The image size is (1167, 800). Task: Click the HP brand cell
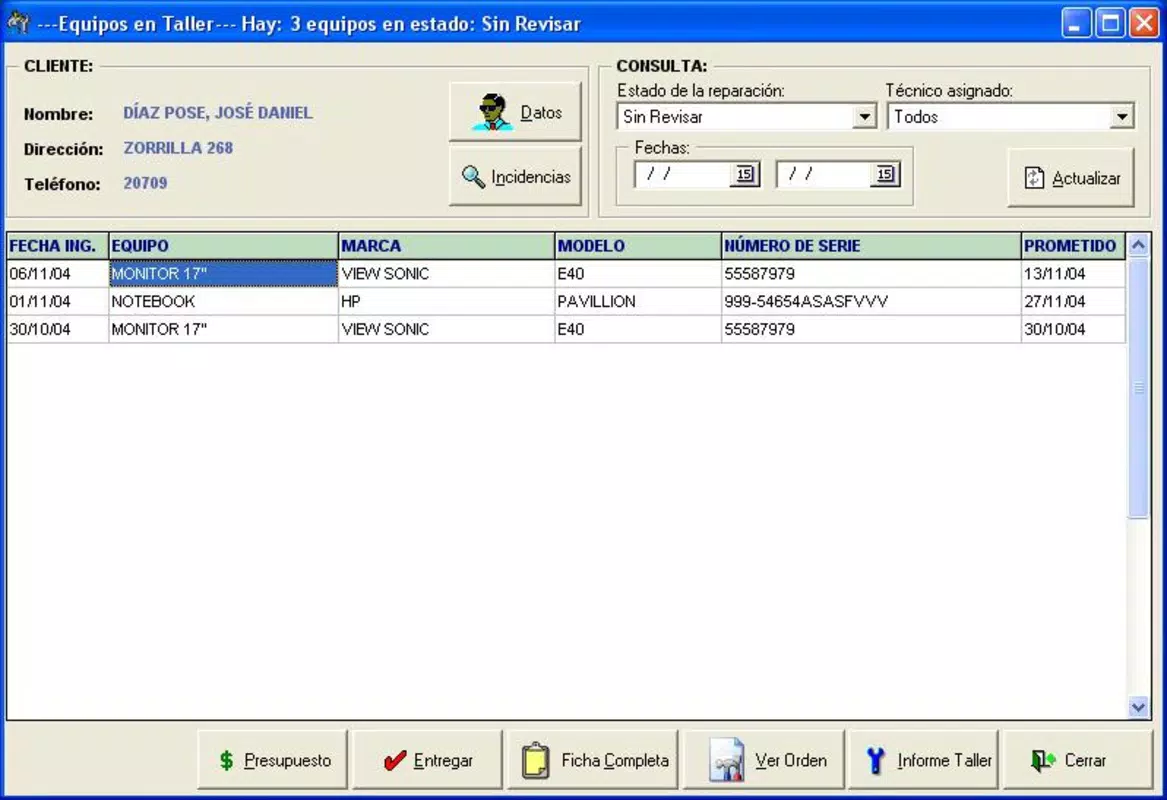point(447,301)
